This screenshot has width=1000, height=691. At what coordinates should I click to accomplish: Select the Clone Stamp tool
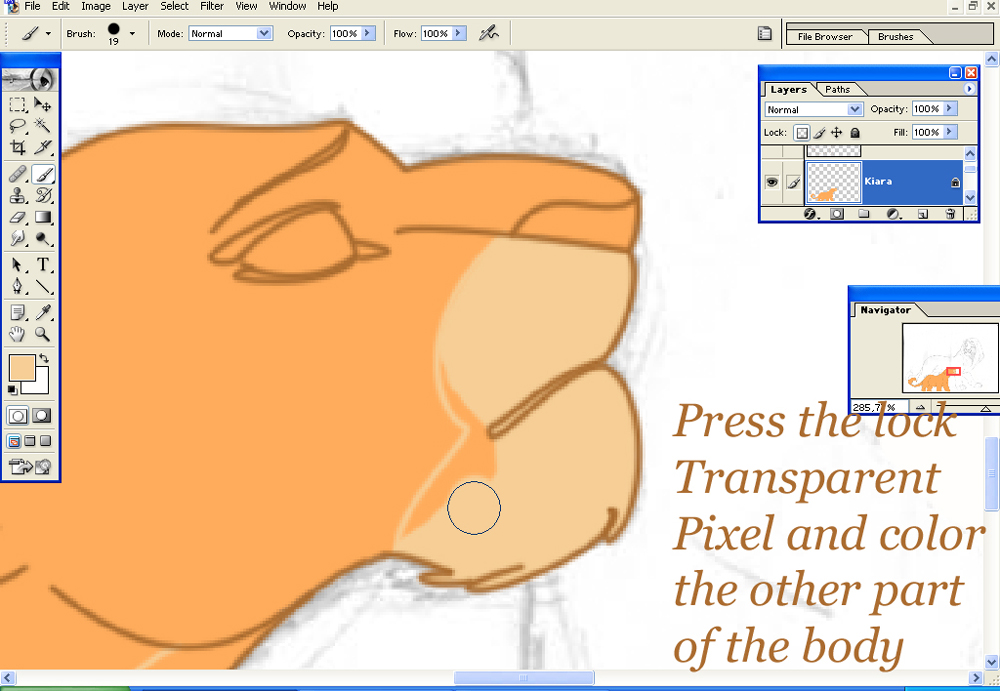click(x=18, y=195)
